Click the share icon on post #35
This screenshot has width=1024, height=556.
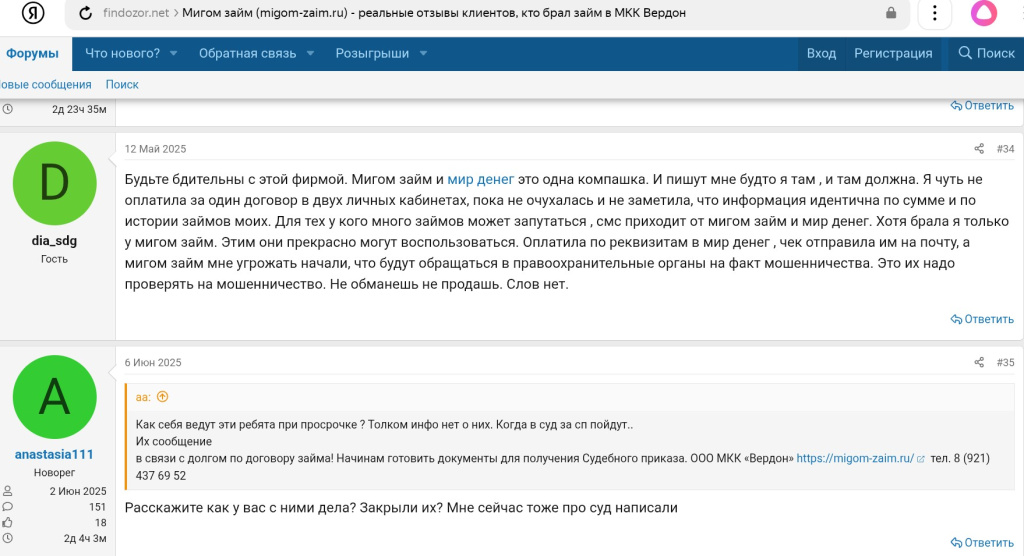(x=979, y=362)
